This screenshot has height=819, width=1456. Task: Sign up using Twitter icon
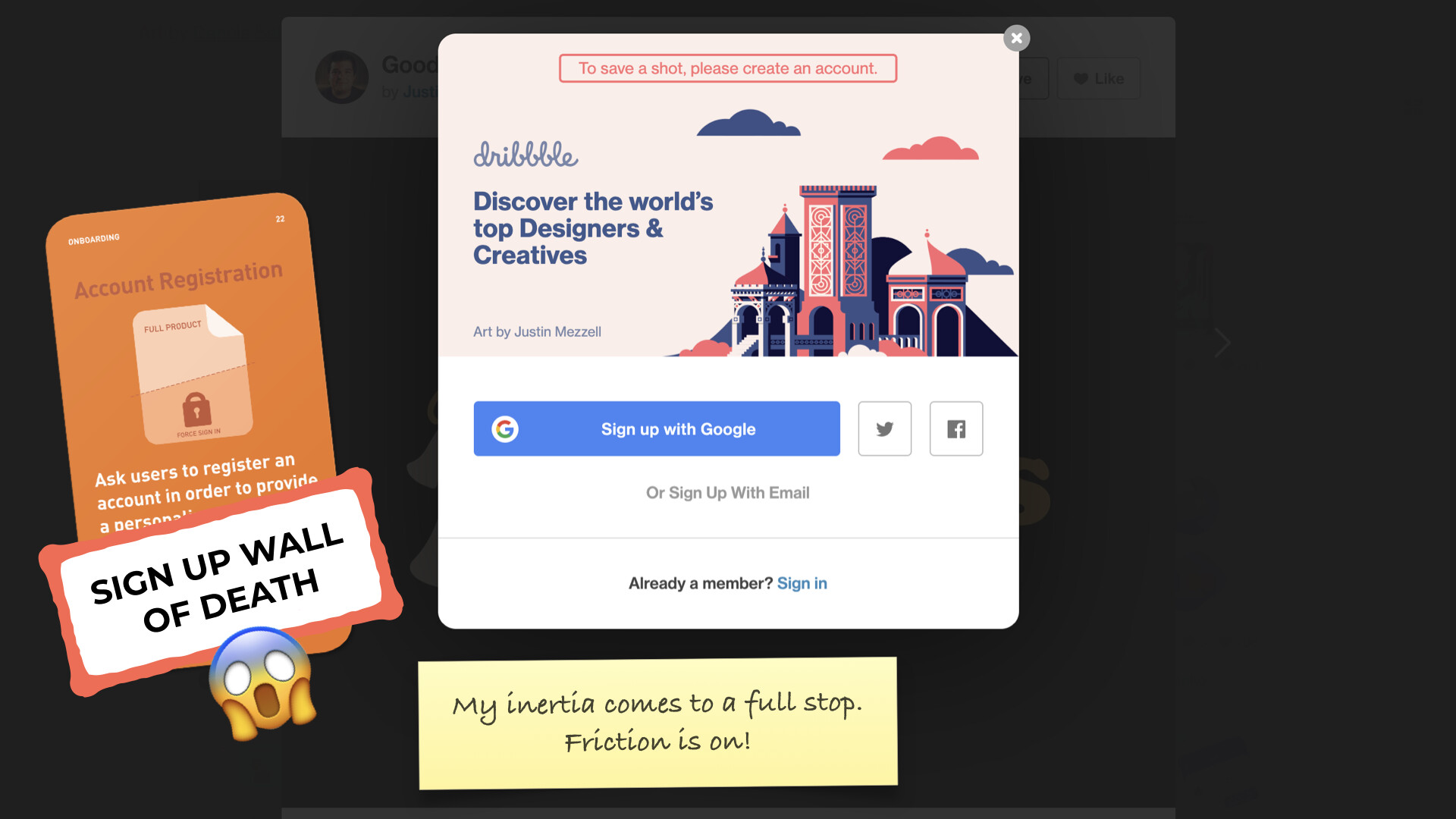click(x=884, y=428)
